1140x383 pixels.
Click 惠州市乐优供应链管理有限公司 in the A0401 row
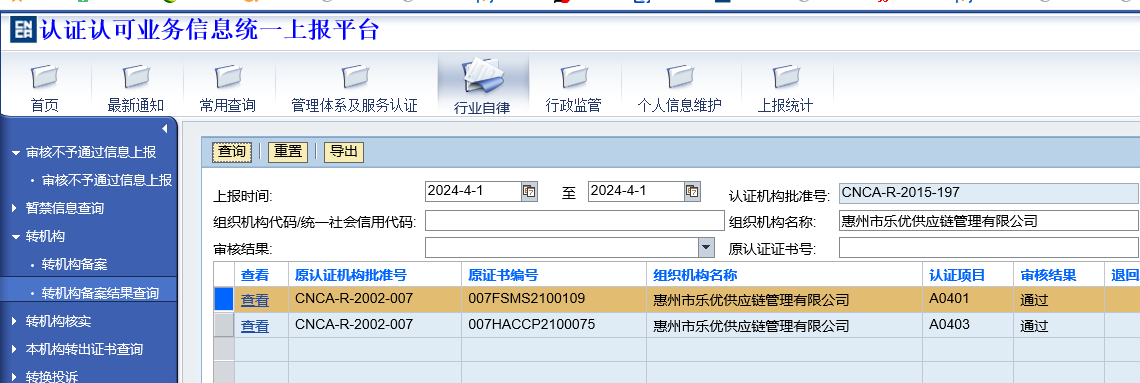pos(751,300)
